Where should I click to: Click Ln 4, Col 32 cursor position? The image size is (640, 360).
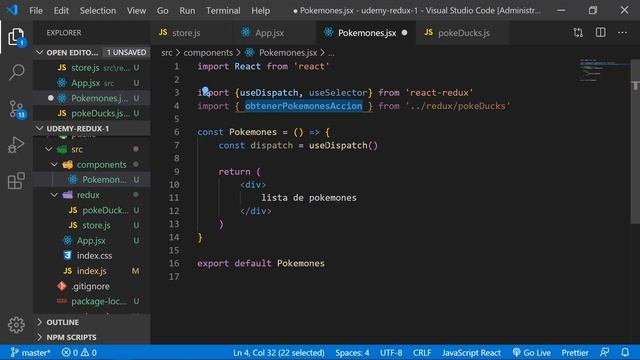click(x=279, y=352)
